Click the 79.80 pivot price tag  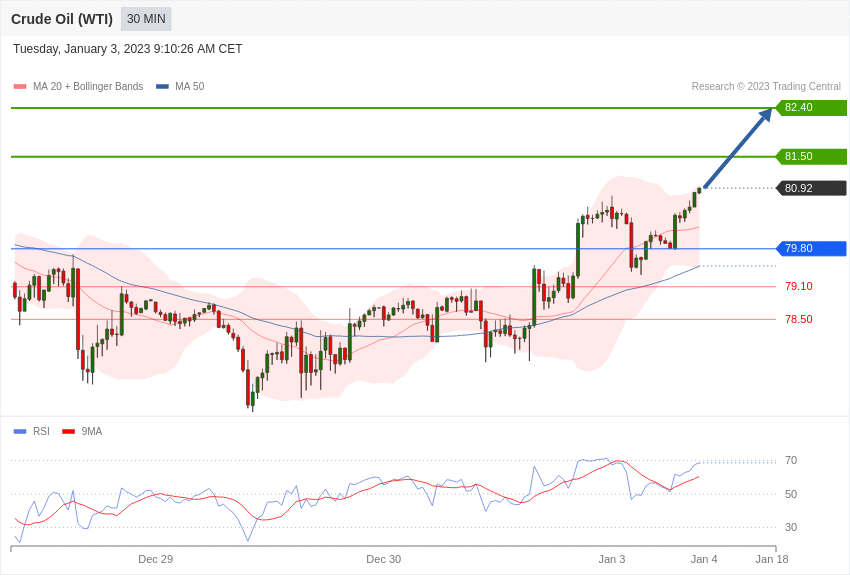point(811,249)
